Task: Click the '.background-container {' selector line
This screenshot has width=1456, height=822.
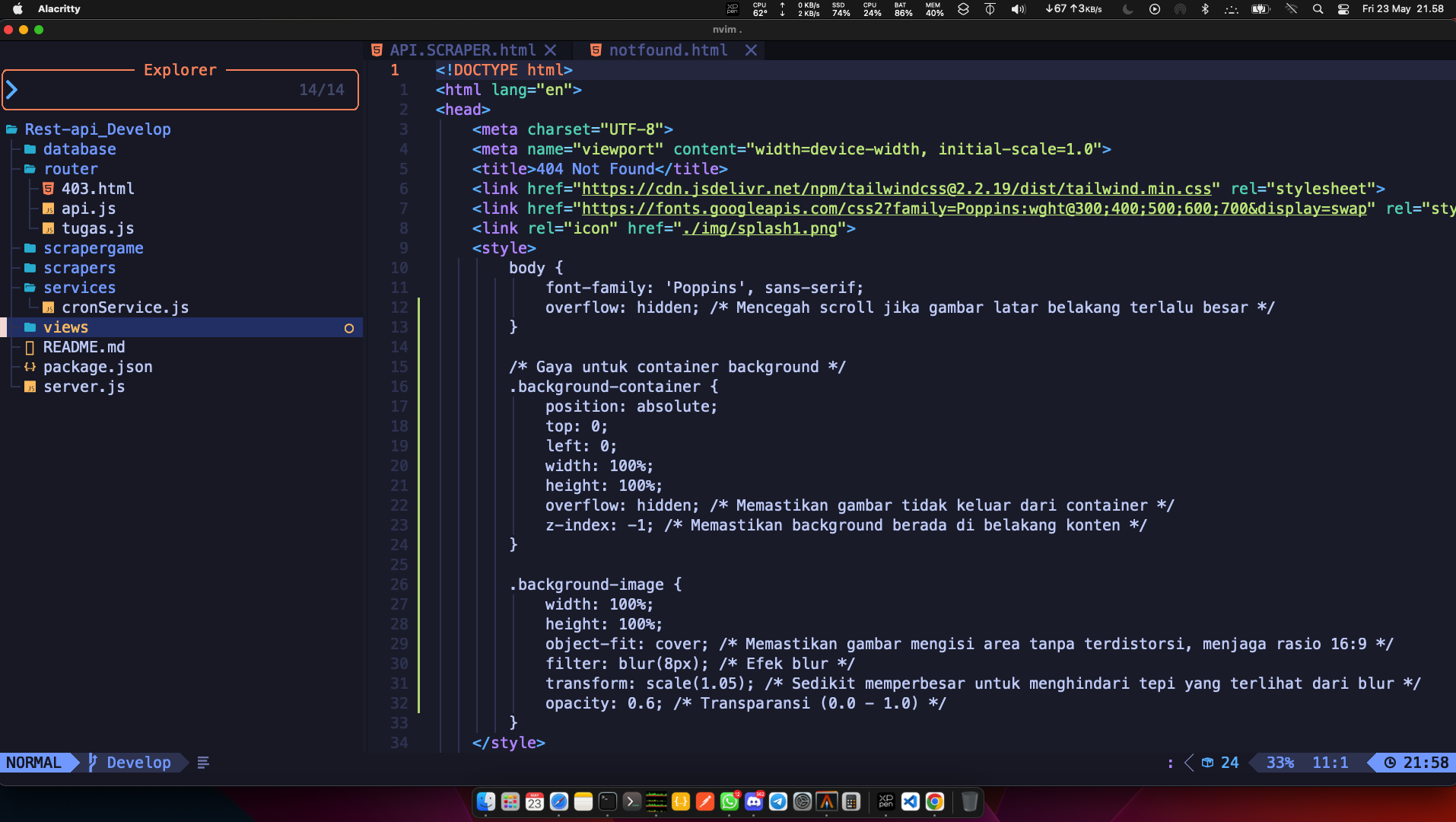Action: click(614, 387)
